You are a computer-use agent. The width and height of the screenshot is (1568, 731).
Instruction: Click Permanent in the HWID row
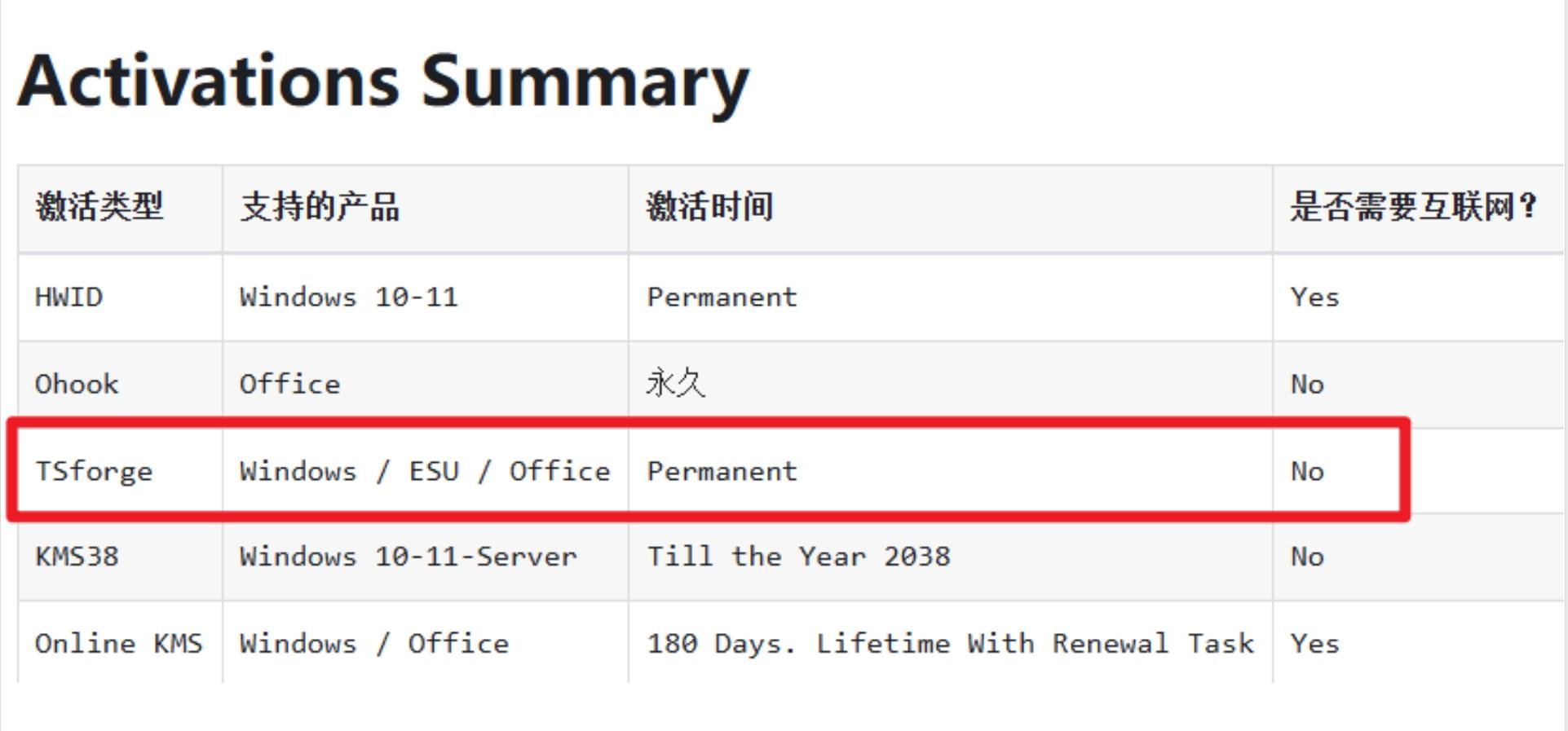[x=722, y=297]
